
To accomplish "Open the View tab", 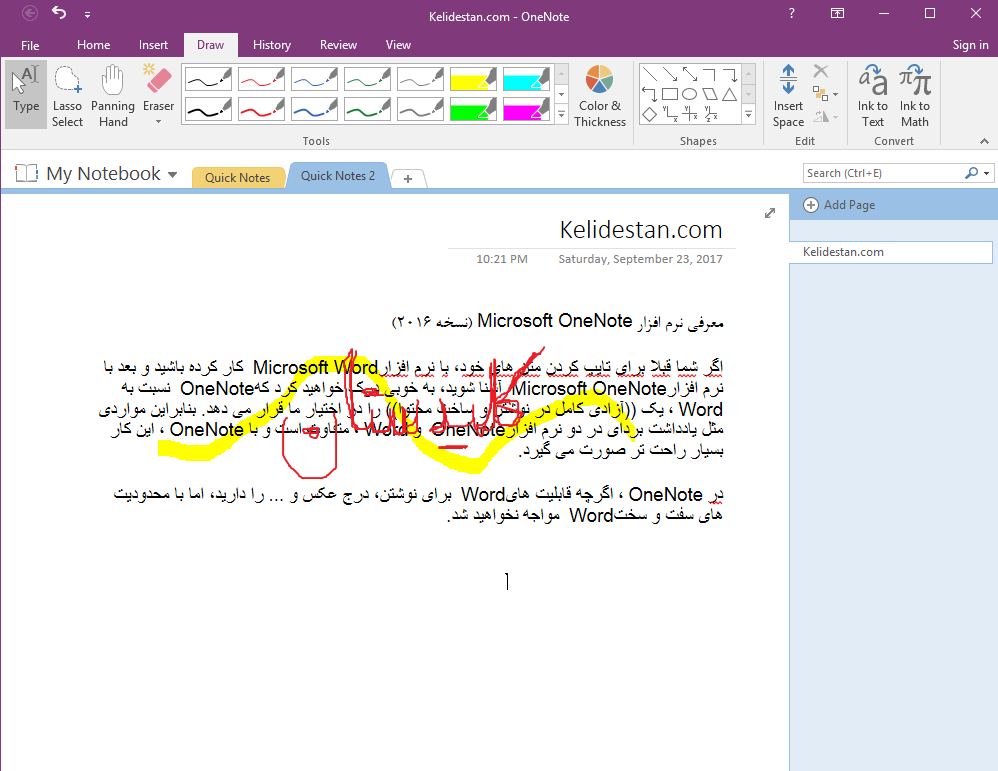I will click(x=398, y=45).
